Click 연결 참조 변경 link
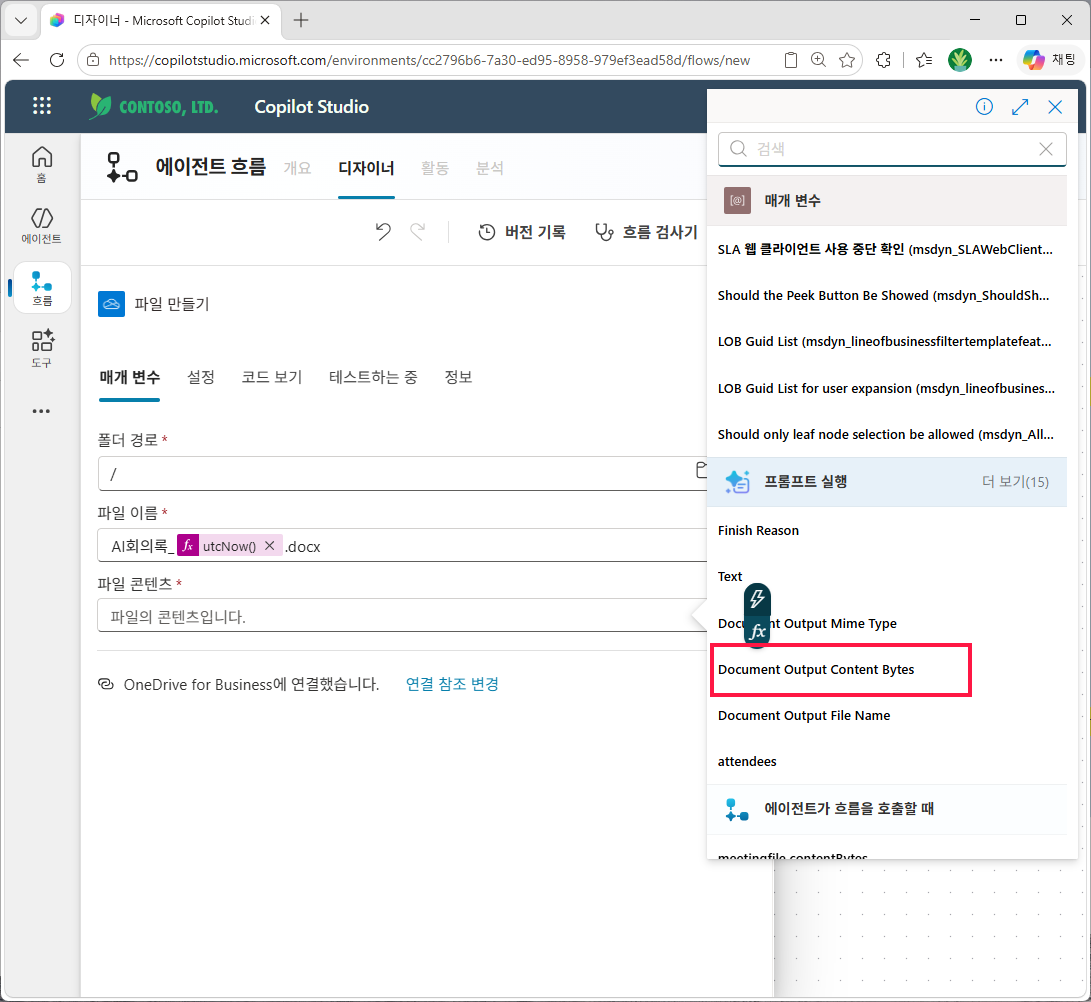This screenshot has height=1002, width=1091. click(452, 684)
